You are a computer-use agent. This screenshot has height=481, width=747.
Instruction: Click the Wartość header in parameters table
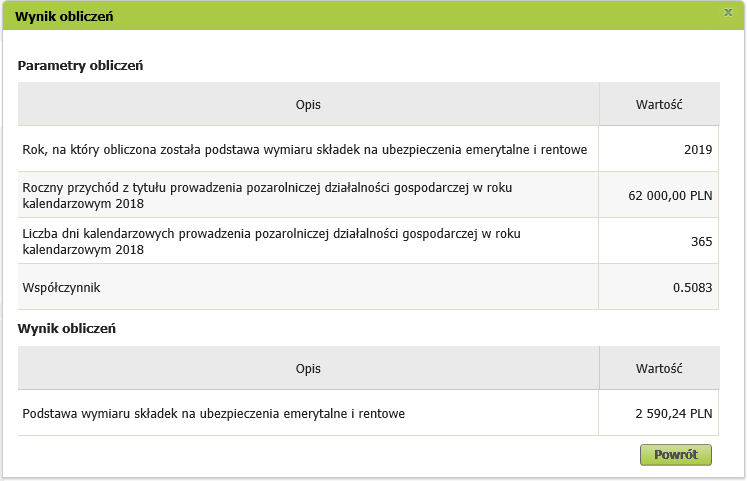pos(659,104)
